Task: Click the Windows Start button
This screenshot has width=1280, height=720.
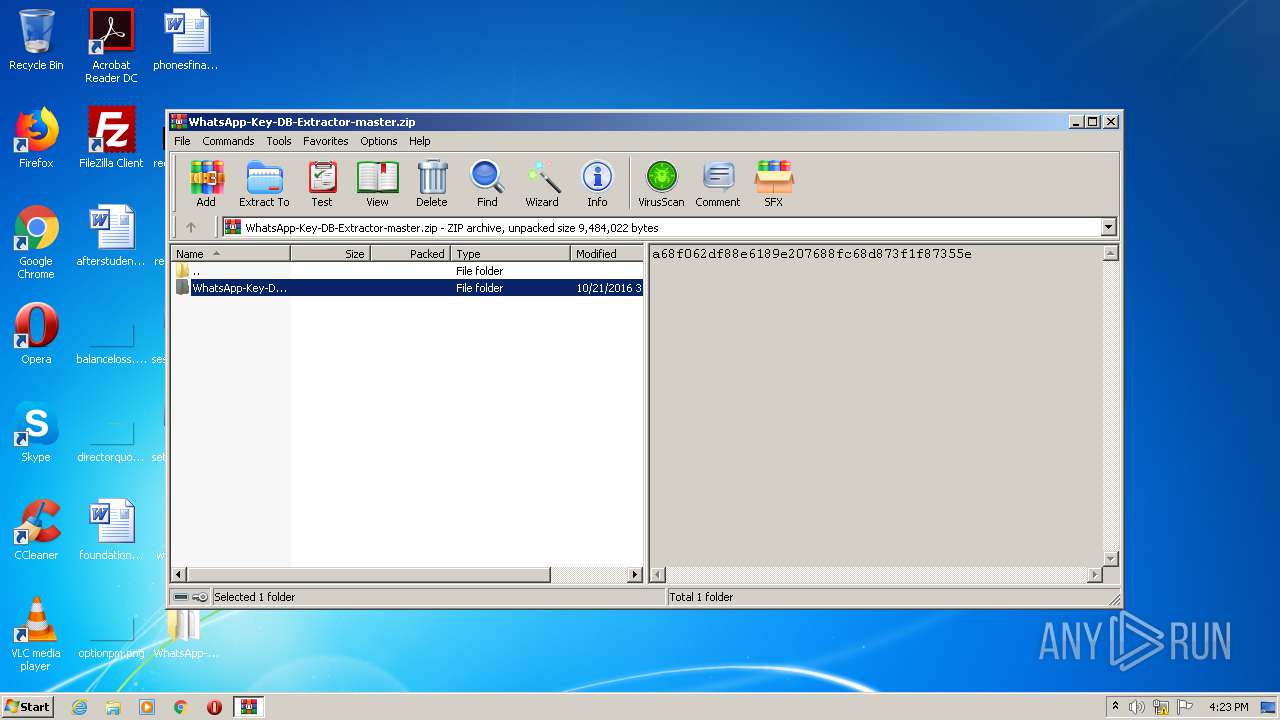Action: [x=27, y=706]
